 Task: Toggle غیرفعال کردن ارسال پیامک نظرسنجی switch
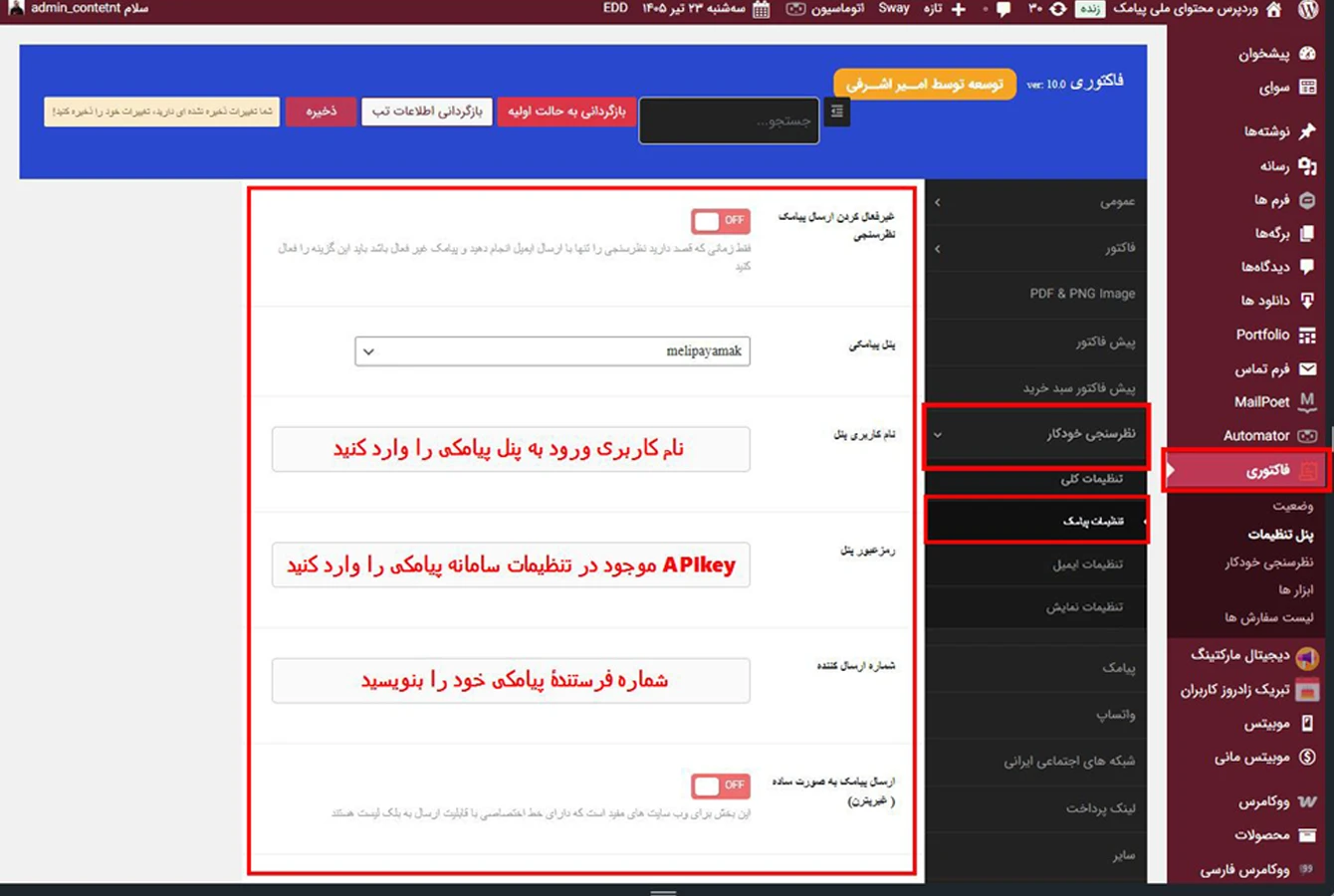(x=721, y=220)
